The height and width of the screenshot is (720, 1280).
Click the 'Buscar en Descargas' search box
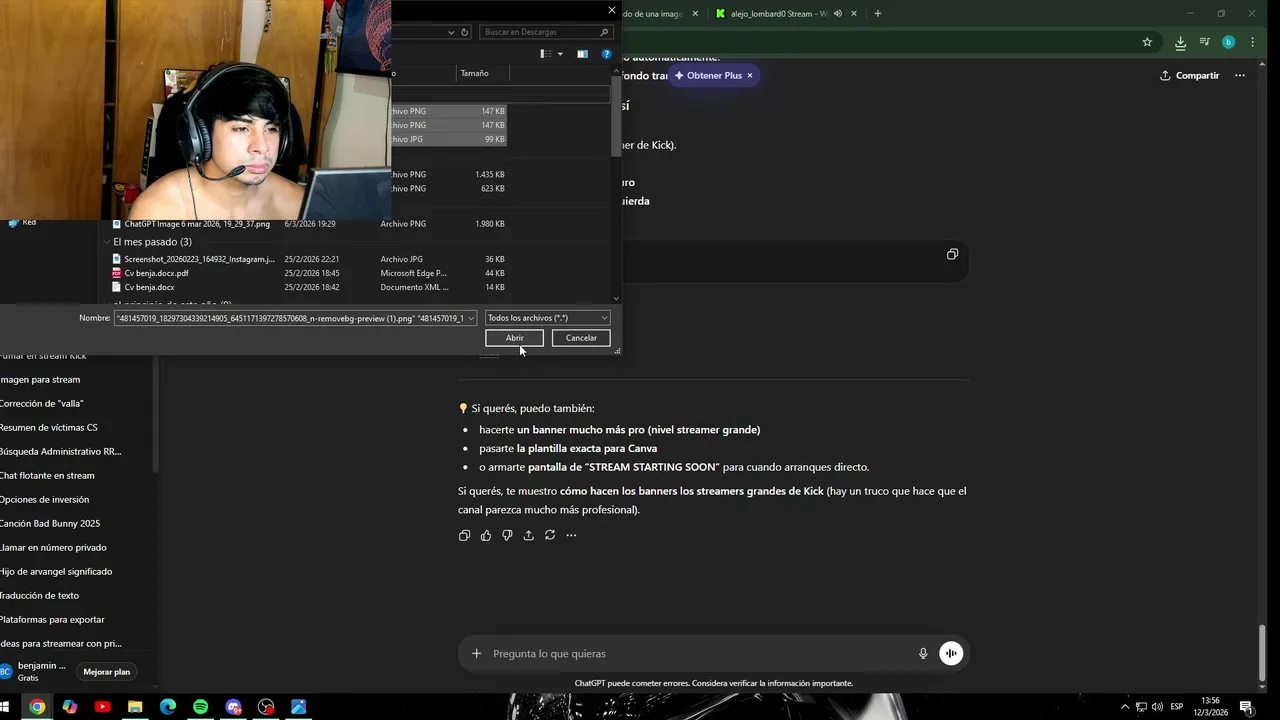545,32
